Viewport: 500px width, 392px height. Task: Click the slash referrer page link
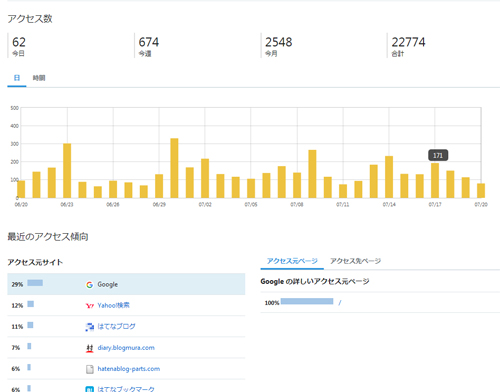coord(340,303)
